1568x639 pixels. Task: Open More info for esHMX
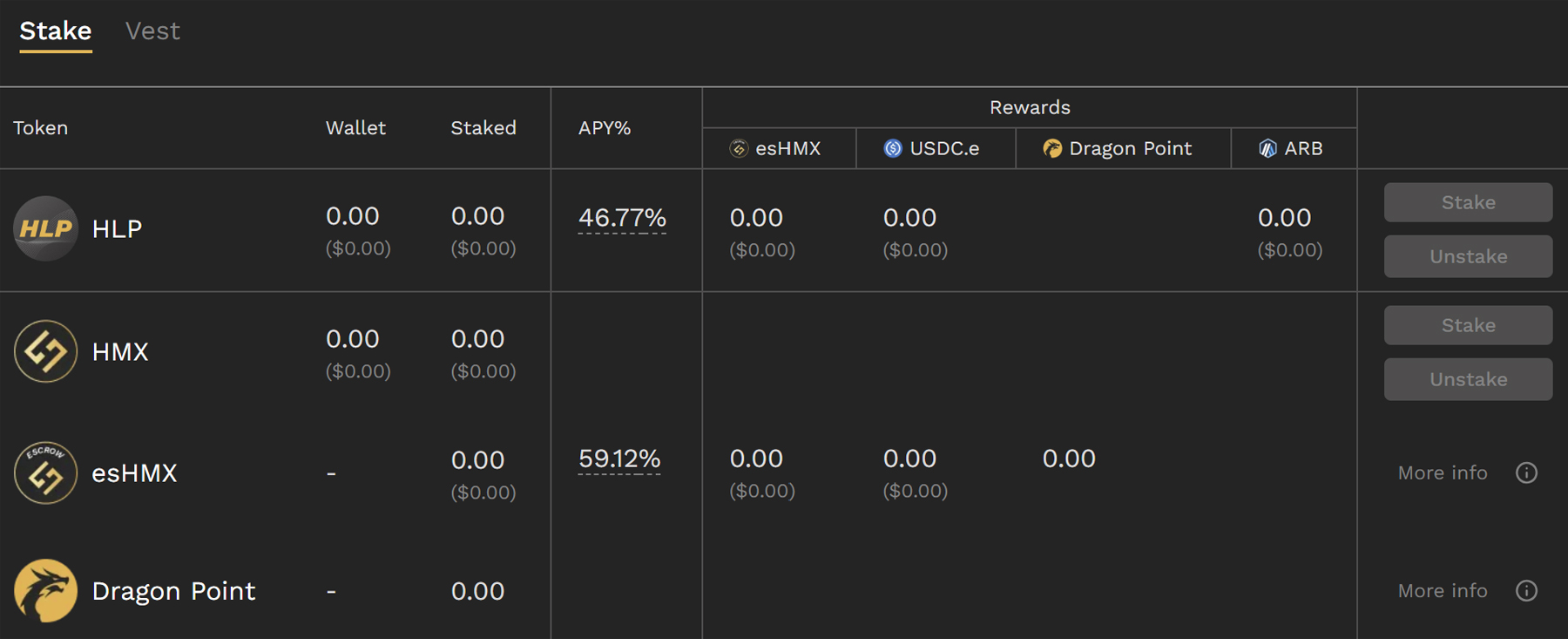point(1443,472)
